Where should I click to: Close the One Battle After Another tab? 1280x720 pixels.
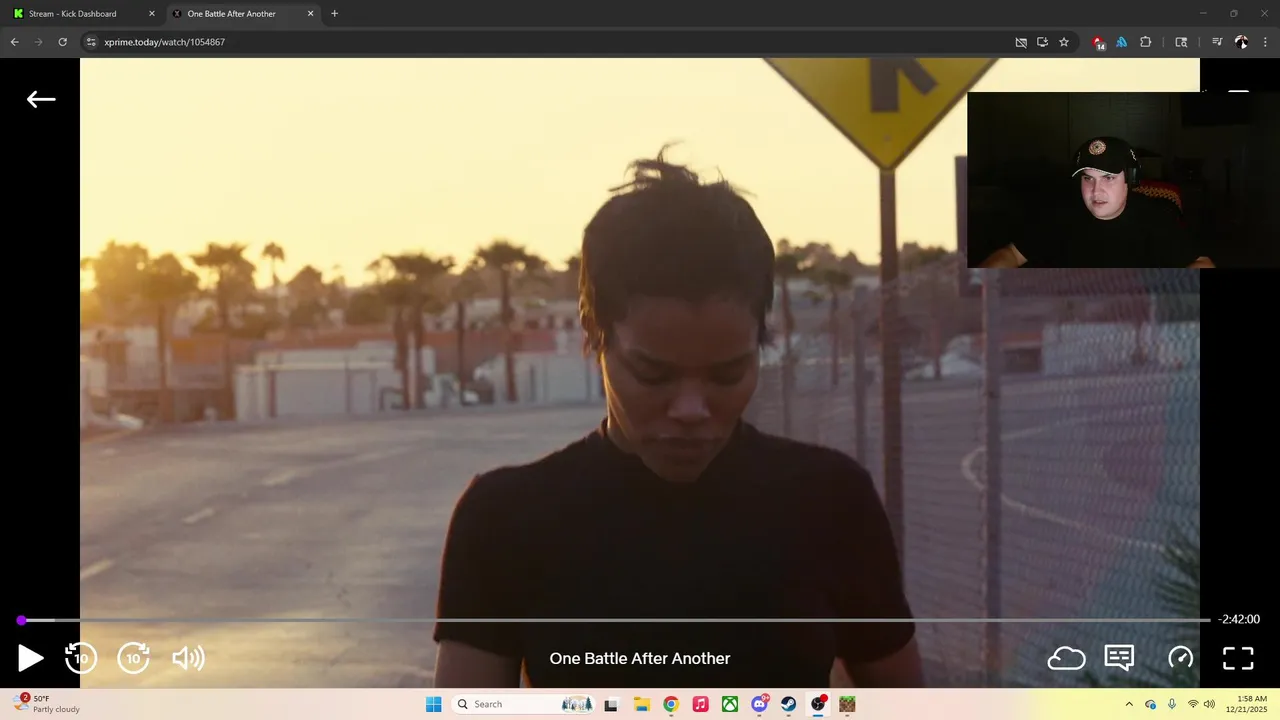point(310,14)
